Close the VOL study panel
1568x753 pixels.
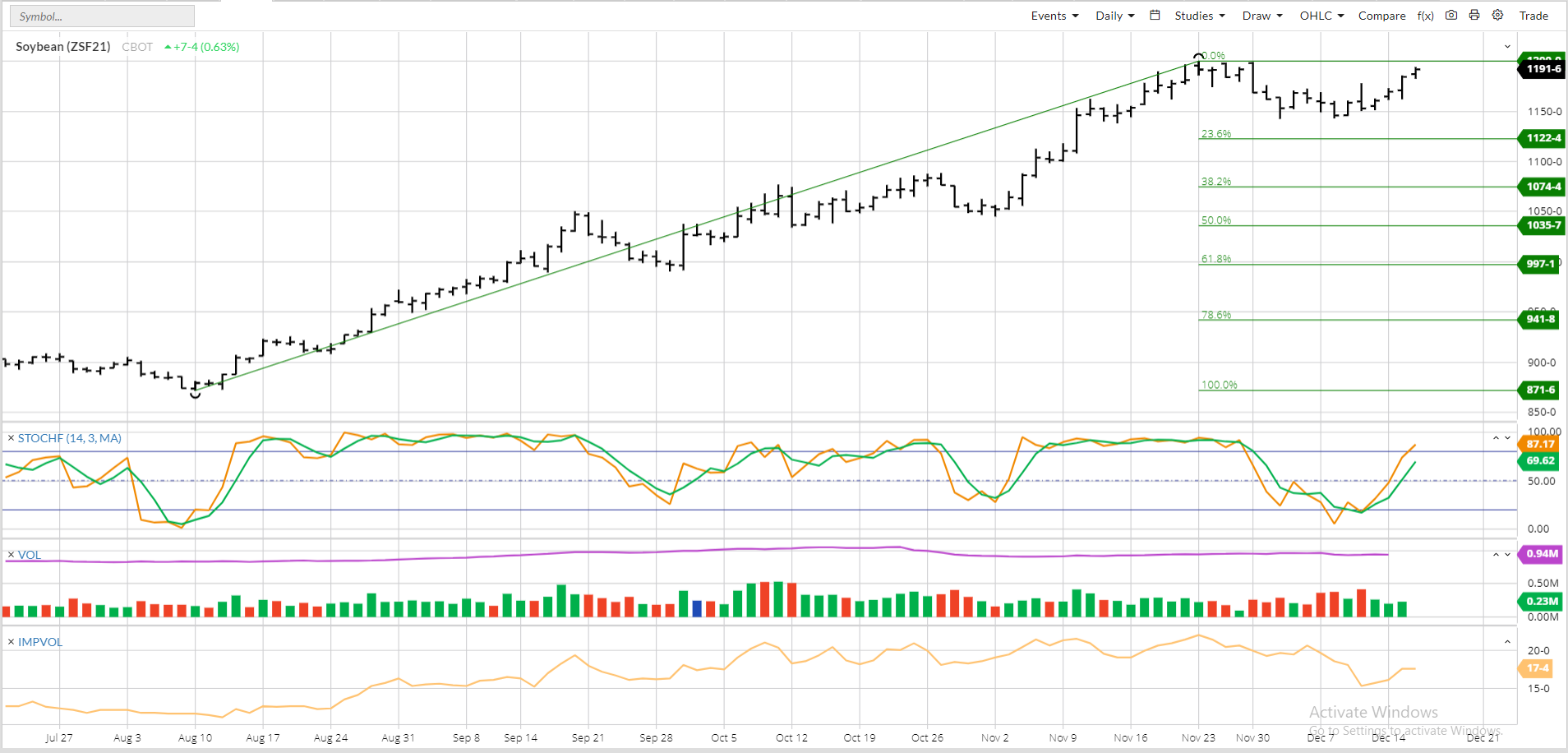click(x=11, y=555)
